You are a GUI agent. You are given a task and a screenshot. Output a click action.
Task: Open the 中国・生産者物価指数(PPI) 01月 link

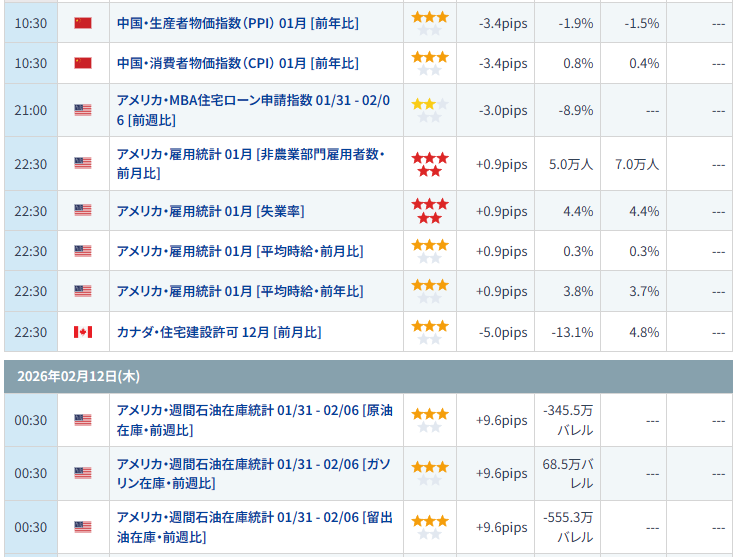(x=237, y=22)
